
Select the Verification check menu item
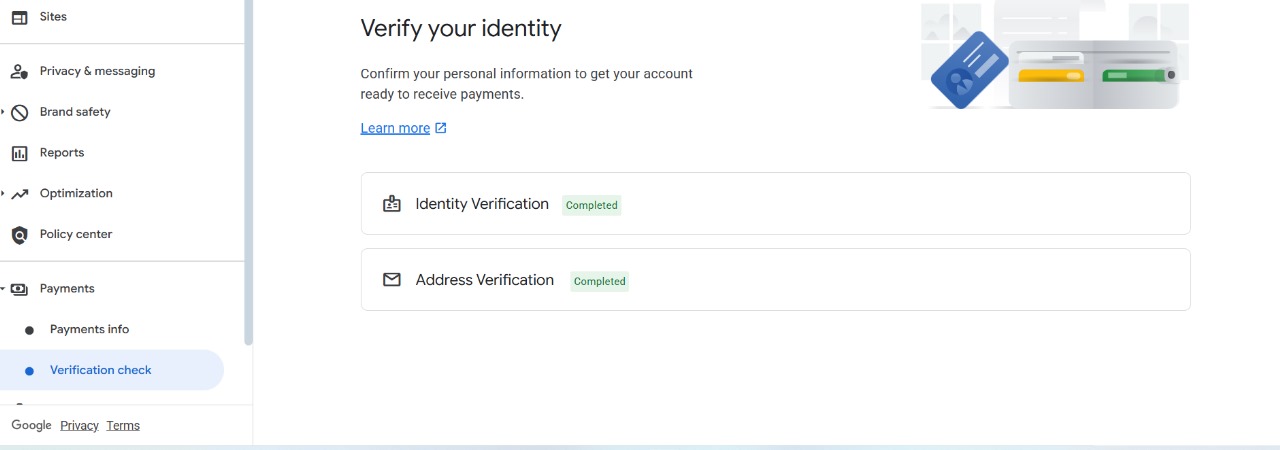pyautogui.click(x=100, y=370)
